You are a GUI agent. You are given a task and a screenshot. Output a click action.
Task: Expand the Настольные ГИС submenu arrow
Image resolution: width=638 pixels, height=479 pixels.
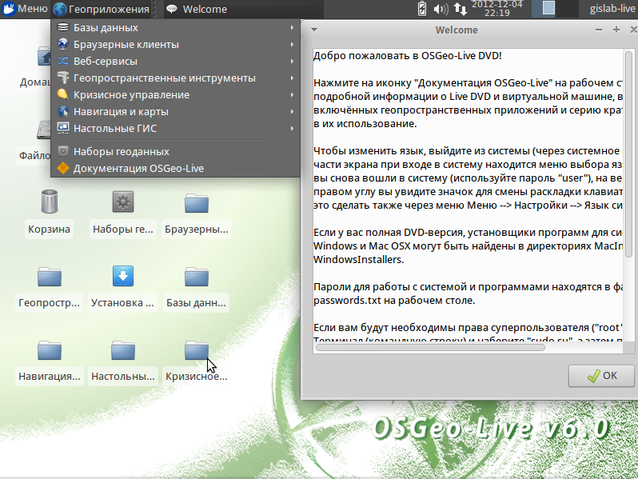pos(292,128)
